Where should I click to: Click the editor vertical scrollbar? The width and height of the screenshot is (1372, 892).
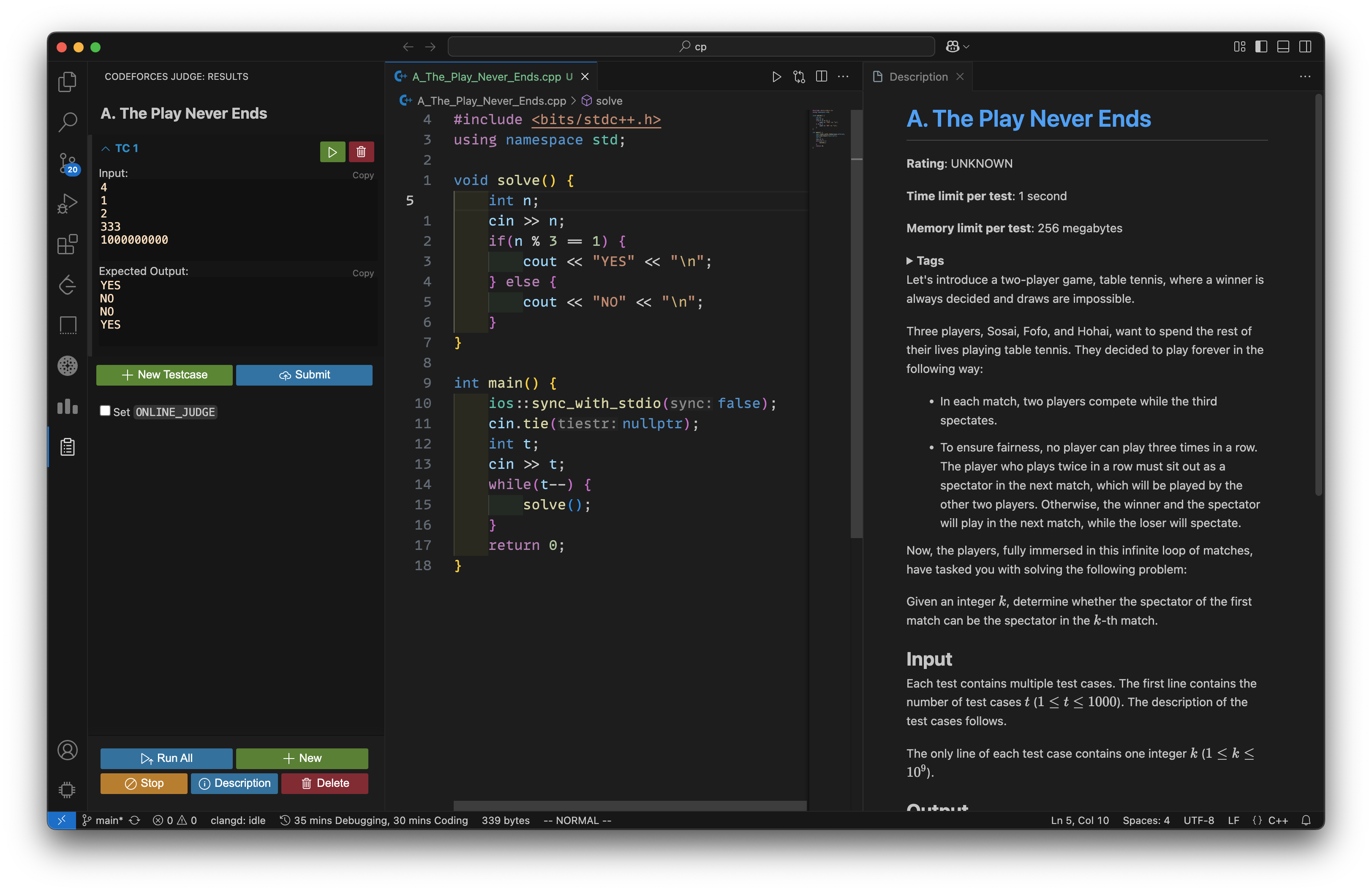tap(856, 323)
